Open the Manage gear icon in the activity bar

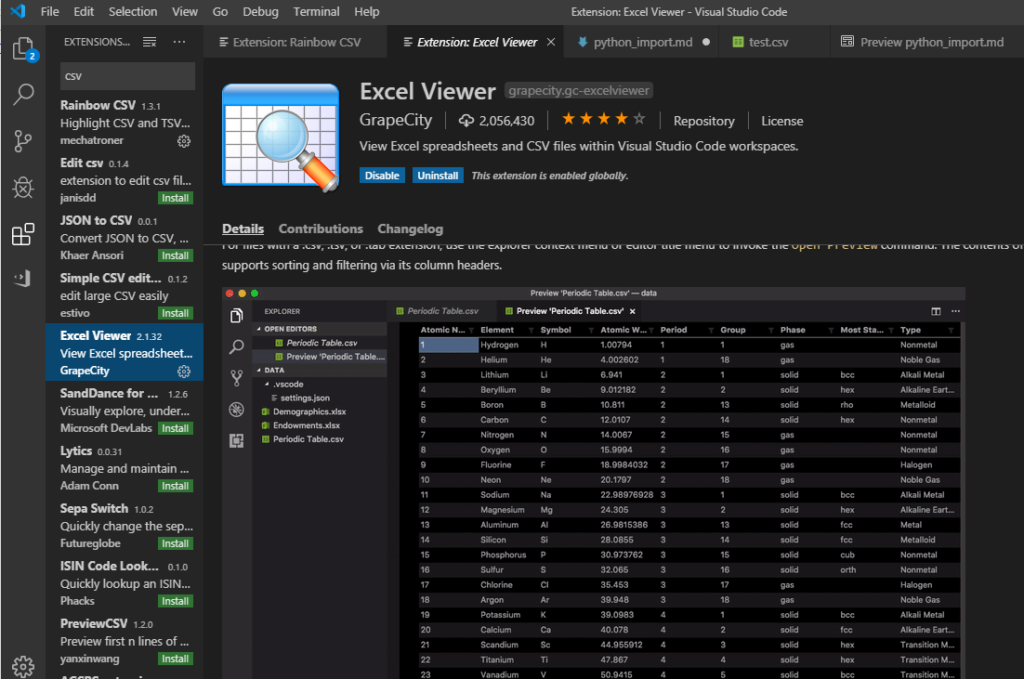click(x=23, y=666)
